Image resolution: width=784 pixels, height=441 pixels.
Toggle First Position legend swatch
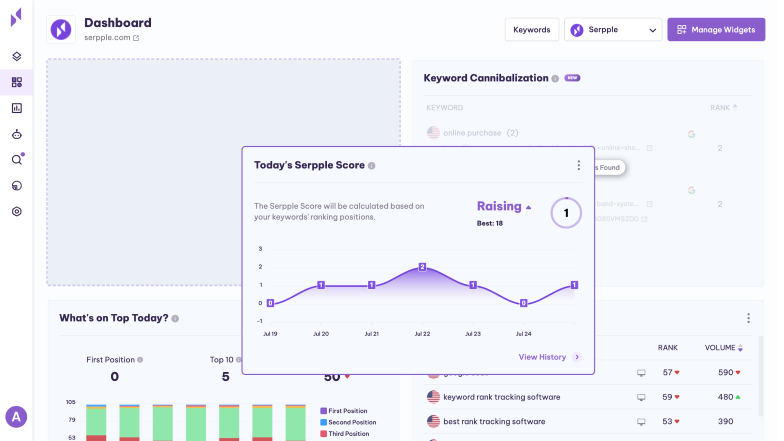pyautogui.click(x=323, y=410)
